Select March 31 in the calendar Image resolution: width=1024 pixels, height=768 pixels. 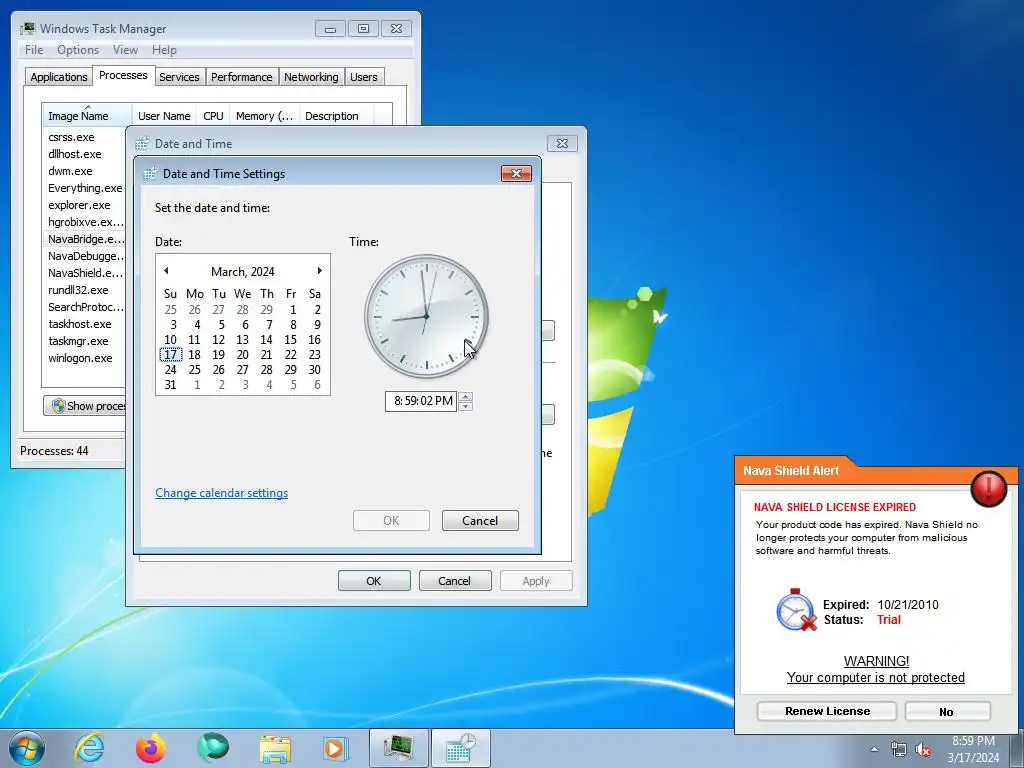coord(170,385)
